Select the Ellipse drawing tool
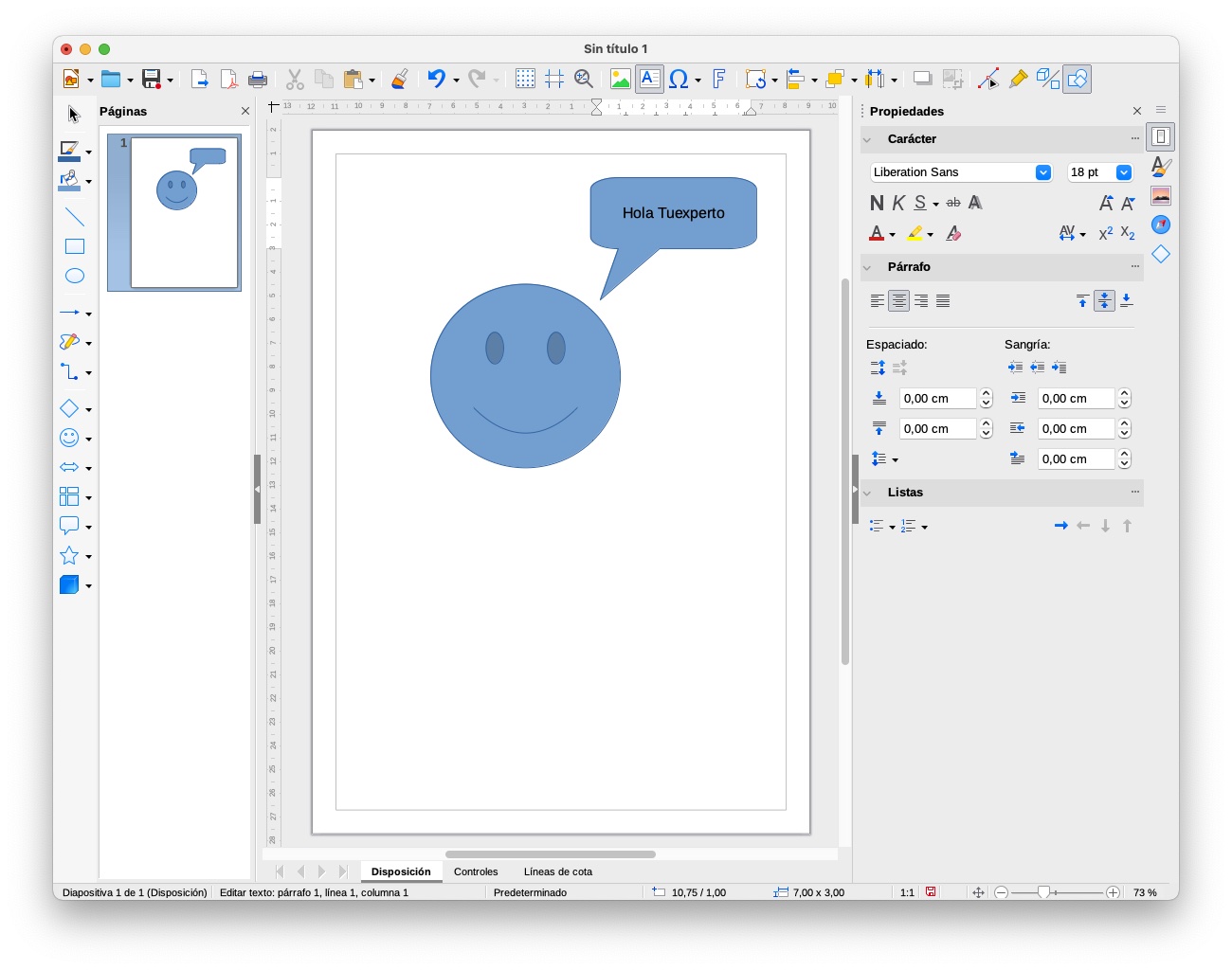 [x=75, y=277]
